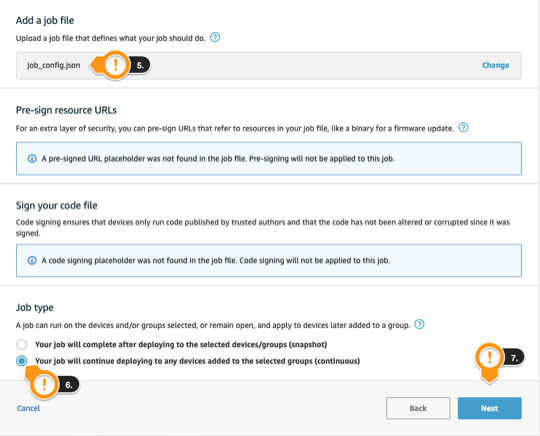Click orange step 5 exclamation marker
540x436 pixels.
[x=115, y=65]
